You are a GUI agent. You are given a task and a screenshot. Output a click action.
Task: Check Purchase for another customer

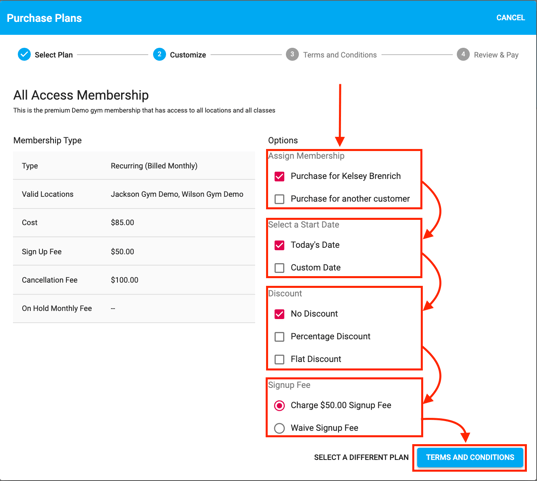click(x=279, y=199)
